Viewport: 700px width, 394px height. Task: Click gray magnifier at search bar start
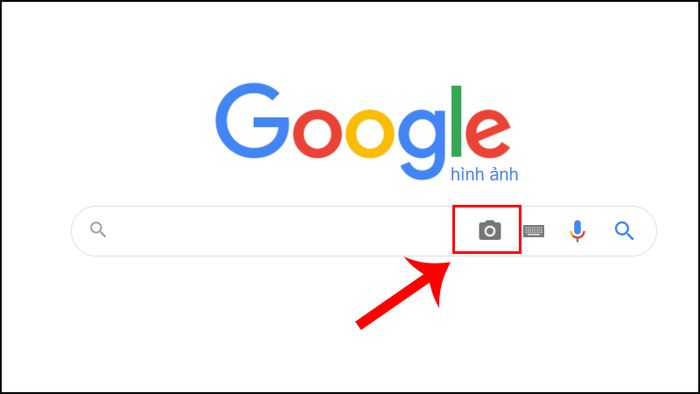(x=98, y=230)
